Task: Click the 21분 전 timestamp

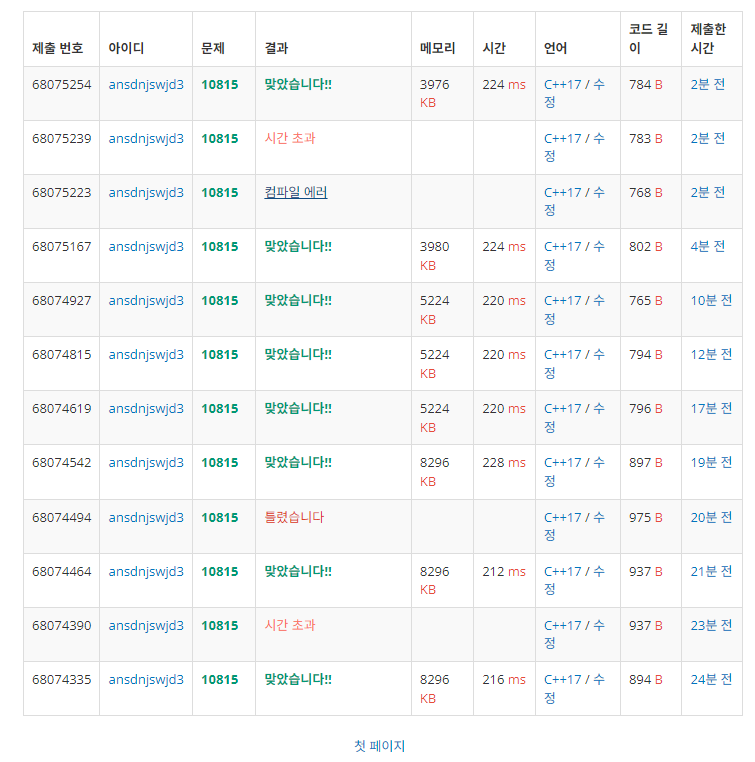Action: [711, 571]
